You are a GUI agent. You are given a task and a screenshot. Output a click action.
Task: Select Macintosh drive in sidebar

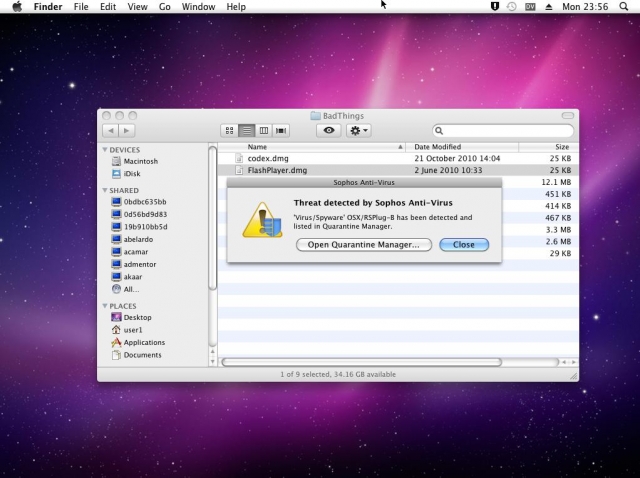[140, 161]
